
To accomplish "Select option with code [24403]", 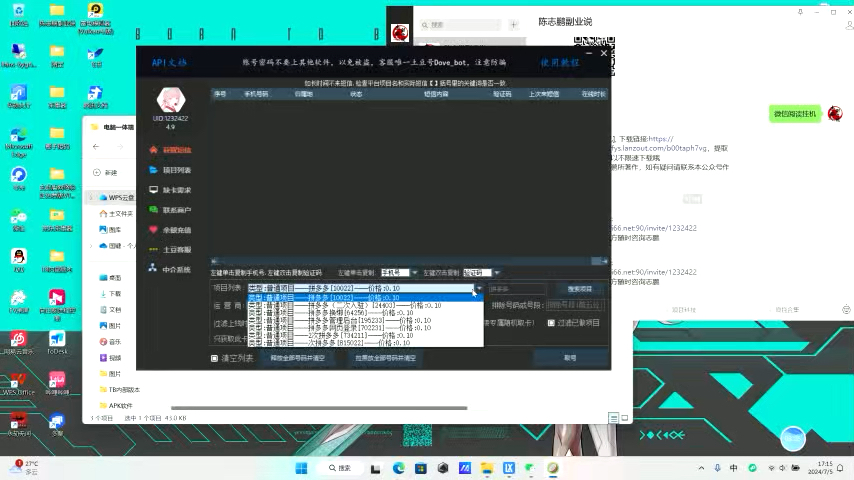I will tap(365, 305).
